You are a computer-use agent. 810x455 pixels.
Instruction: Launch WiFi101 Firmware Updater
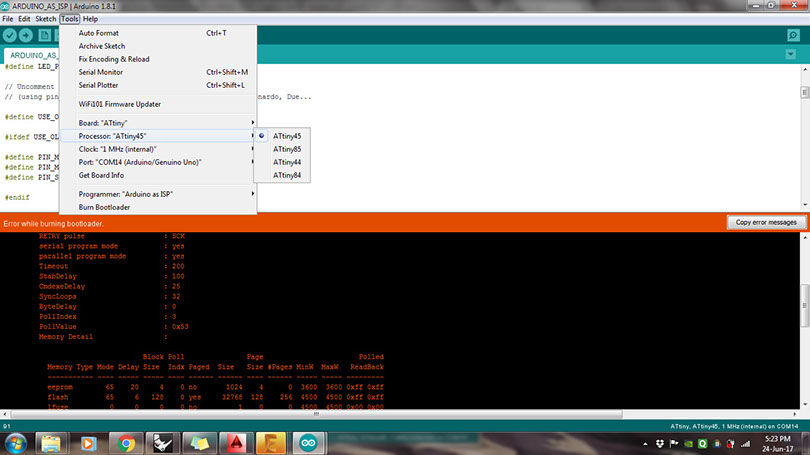pyautogui.click(x=158, y=104)
